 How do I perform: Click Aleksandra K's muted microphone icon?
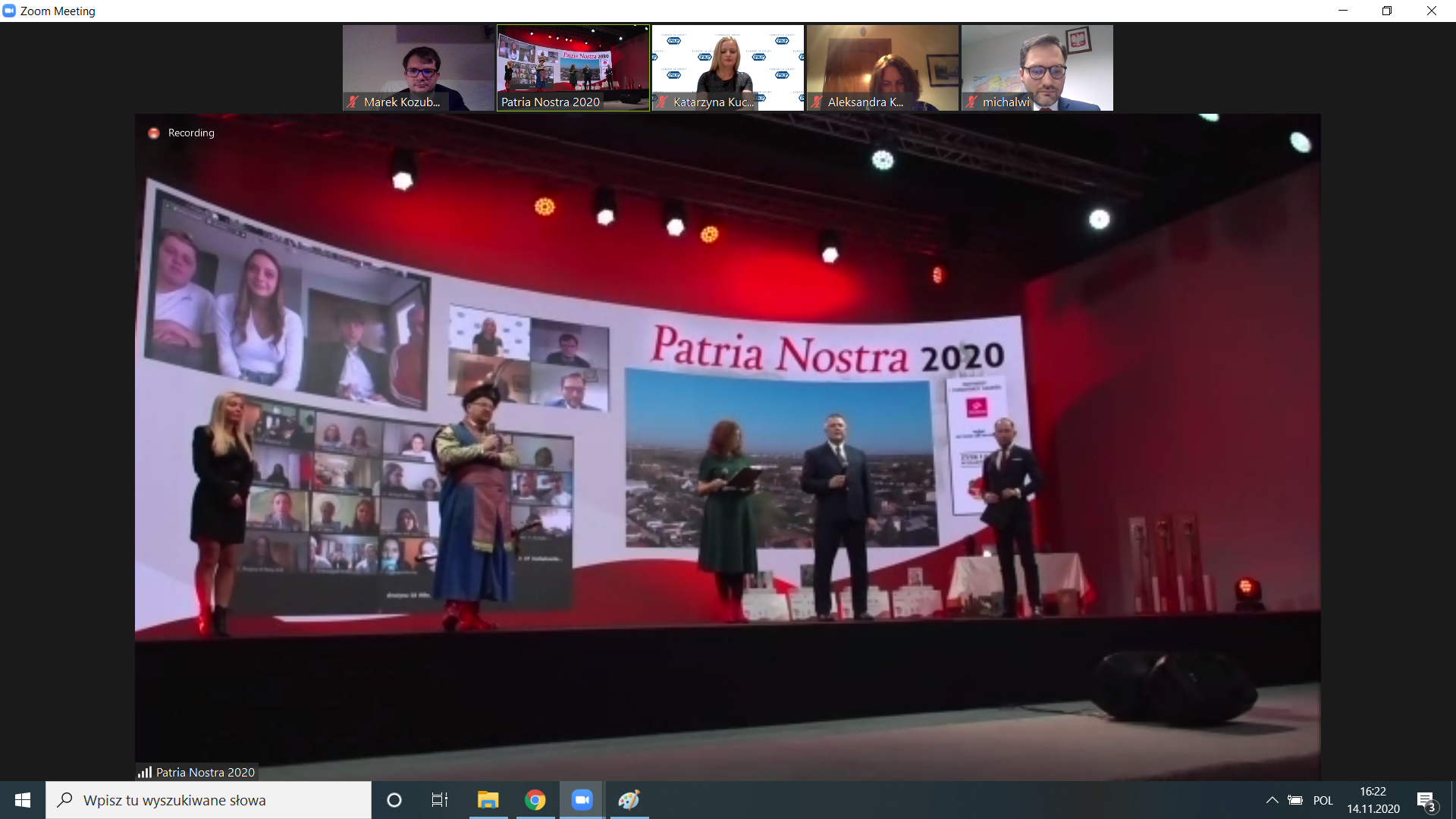pyautogui.click(x=817, y=102)
